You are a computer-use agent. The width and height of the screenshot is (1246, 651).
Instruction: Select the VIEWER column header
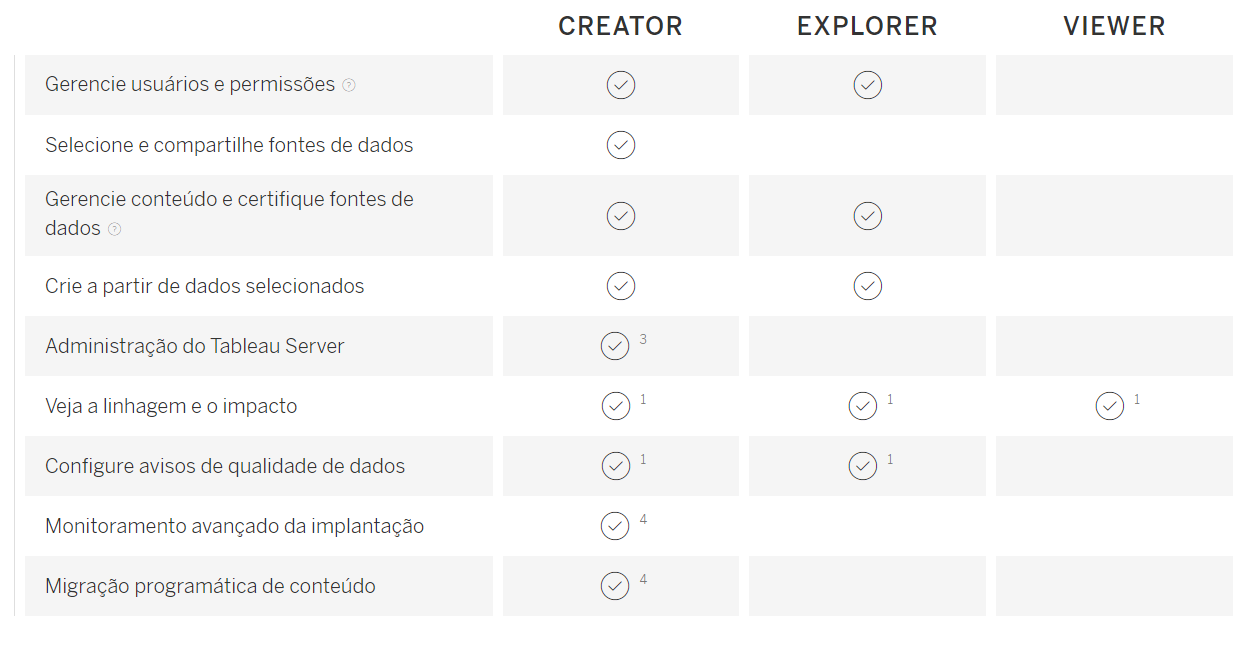pos(1114,26)
